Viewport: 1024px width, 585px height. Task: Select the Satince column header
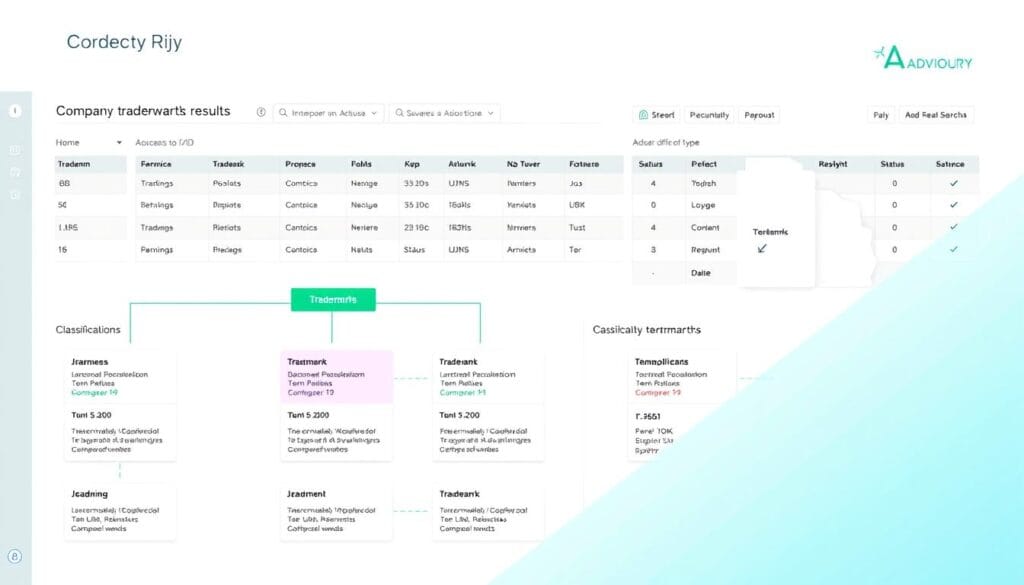(950, 164)
